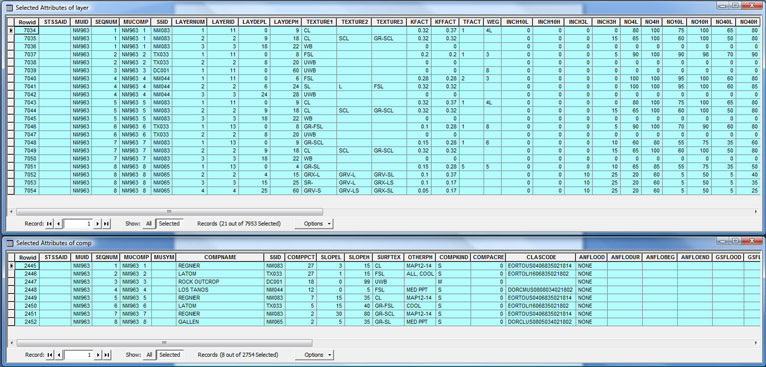Click NM044 SSID cell in row 2448
Image resolution: width=766 pixels, height=367 pixels.
pos(274,289)
